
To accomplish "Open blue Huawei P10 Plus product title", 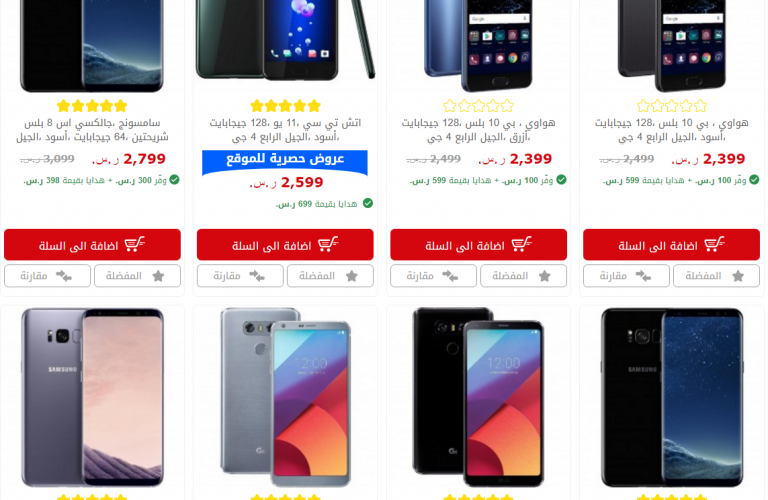I will coord(479,130).
